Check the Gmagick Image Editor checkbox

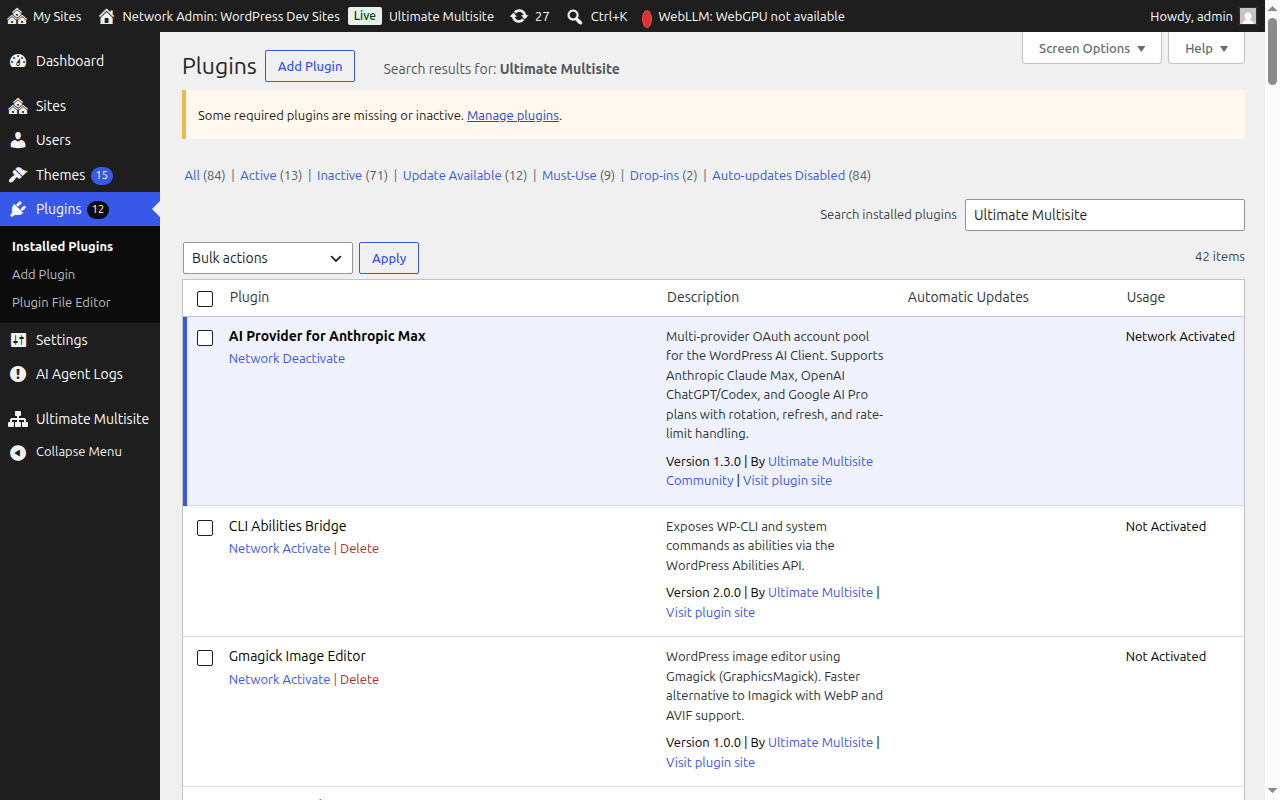(x=205, y=658)
